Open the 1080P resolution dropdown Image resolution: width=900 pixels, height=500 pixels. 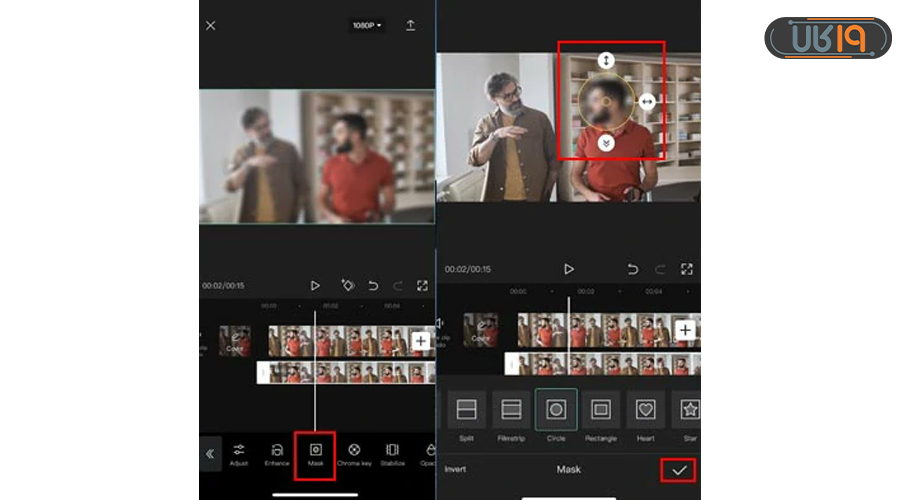point(367,25)
